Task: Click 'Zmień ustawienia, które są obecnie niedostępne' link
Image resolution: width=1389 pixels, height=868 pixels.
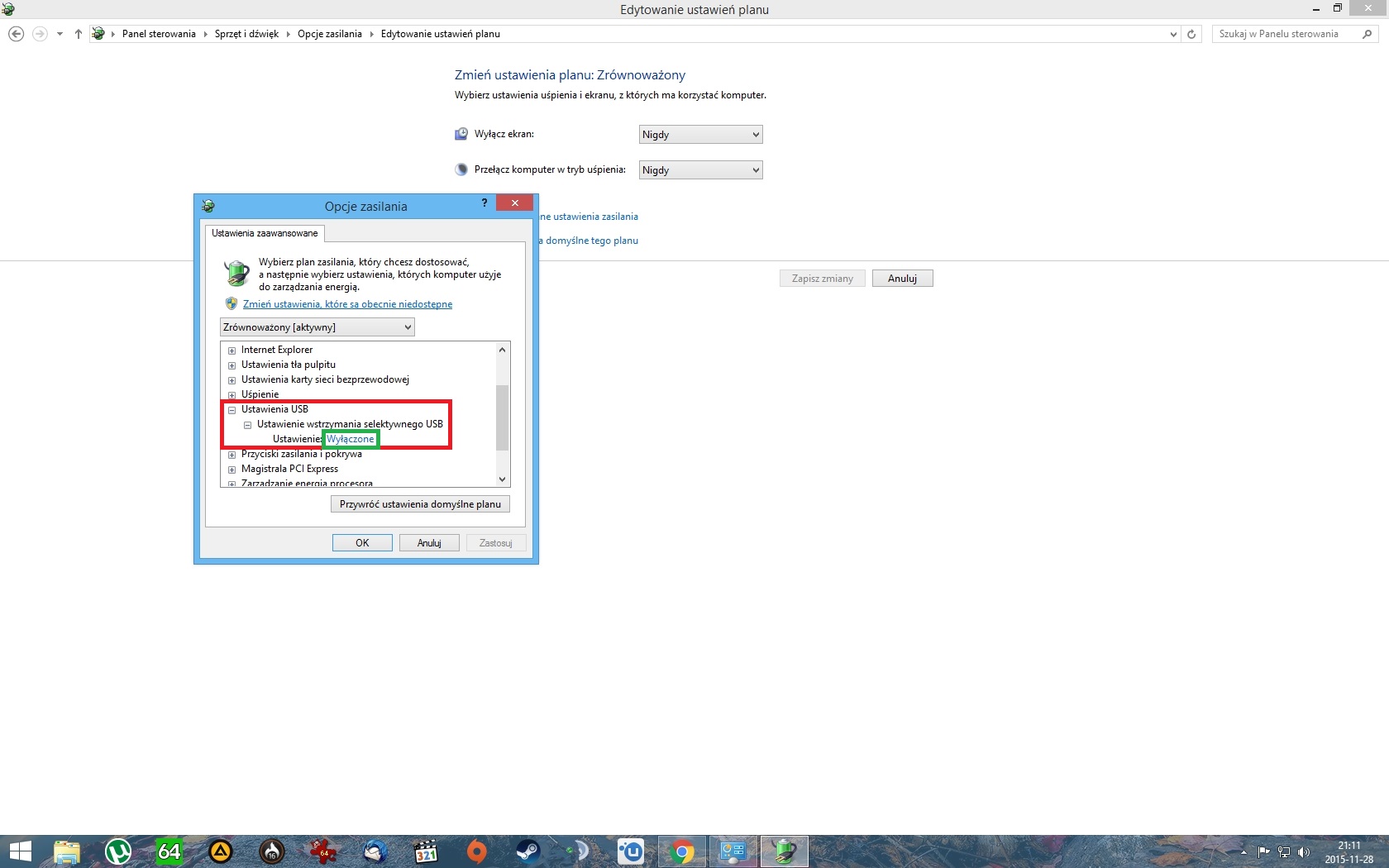Action: pyautogui.click(x=347, y=304)
